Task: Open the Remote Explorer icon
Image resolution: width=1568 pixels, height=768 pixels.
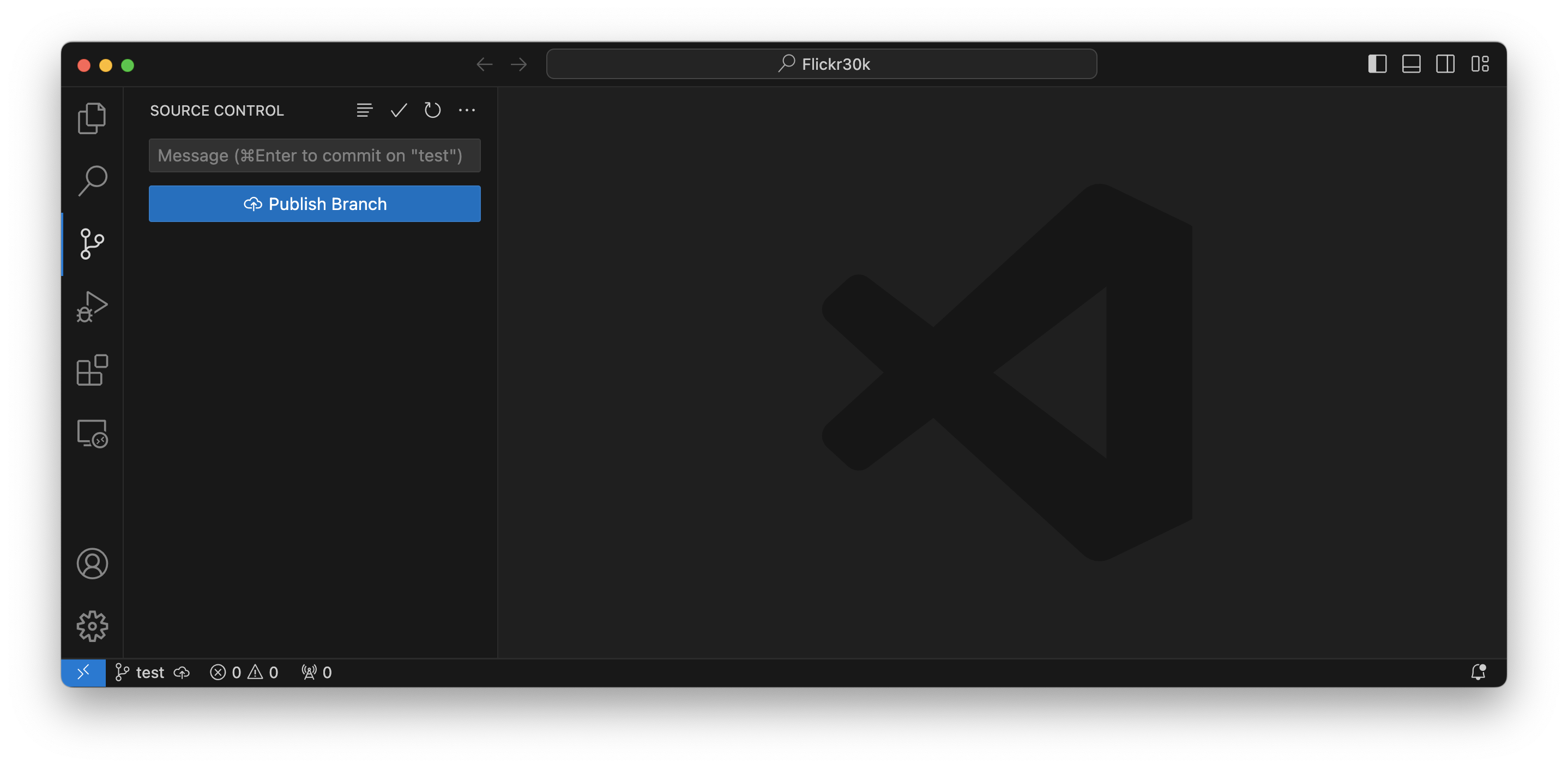Action: pos(92,434)
